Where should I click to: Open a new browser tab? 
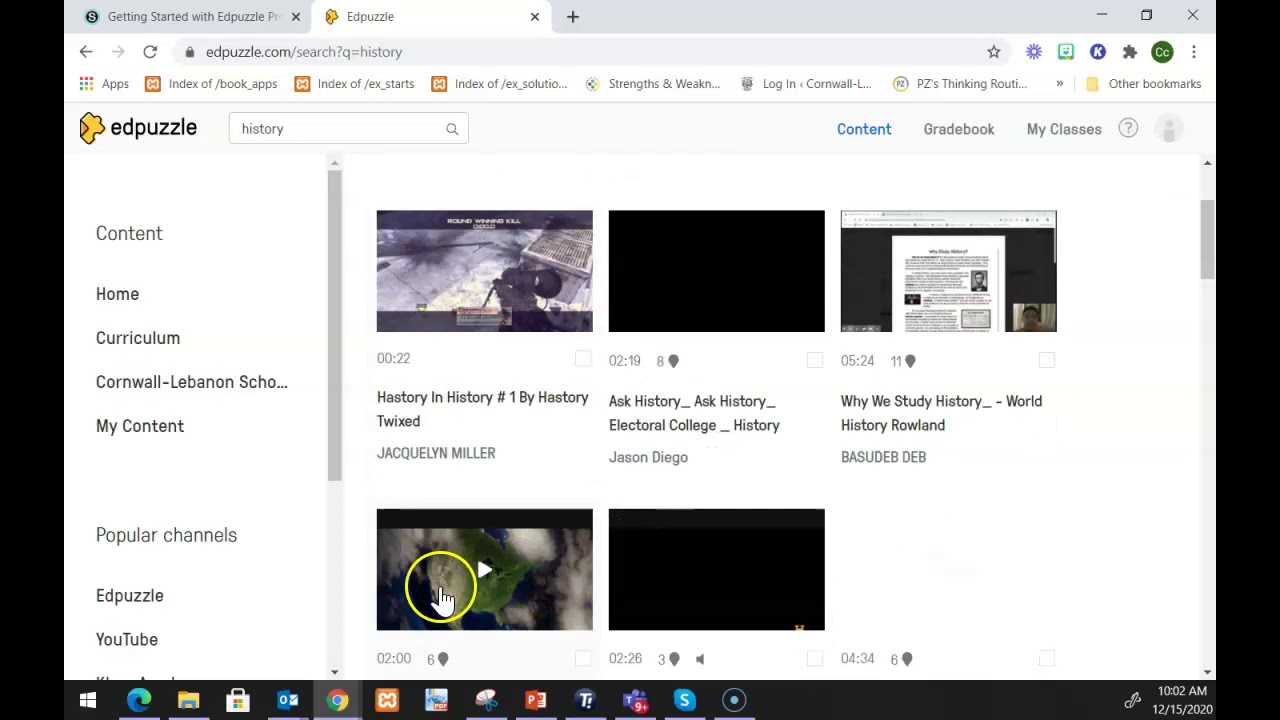pos(573,17)
